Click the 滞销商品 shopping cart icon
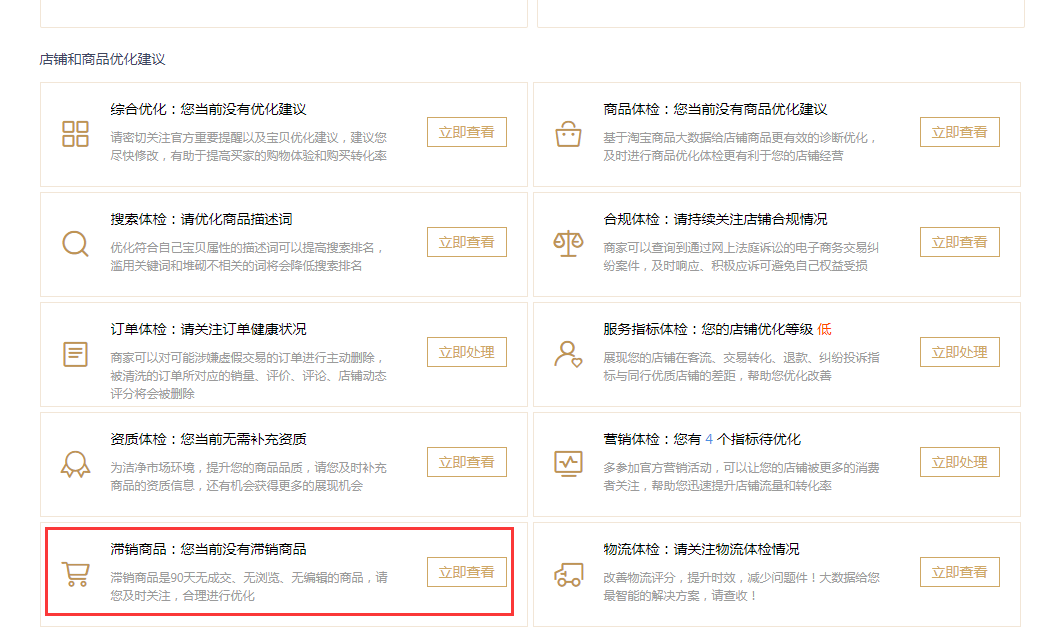1045x644 pixels. (75, 574)
